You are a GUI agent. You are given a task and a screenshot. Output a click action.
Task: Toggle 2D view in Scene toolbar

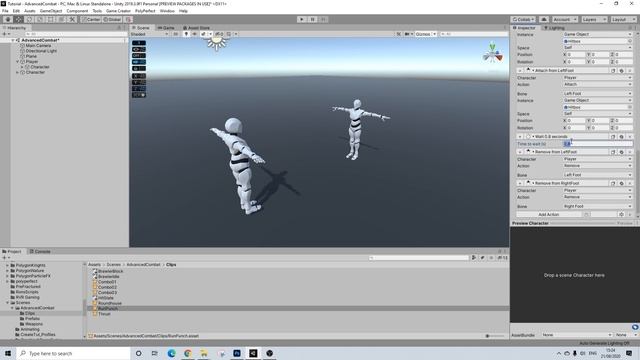176,34
